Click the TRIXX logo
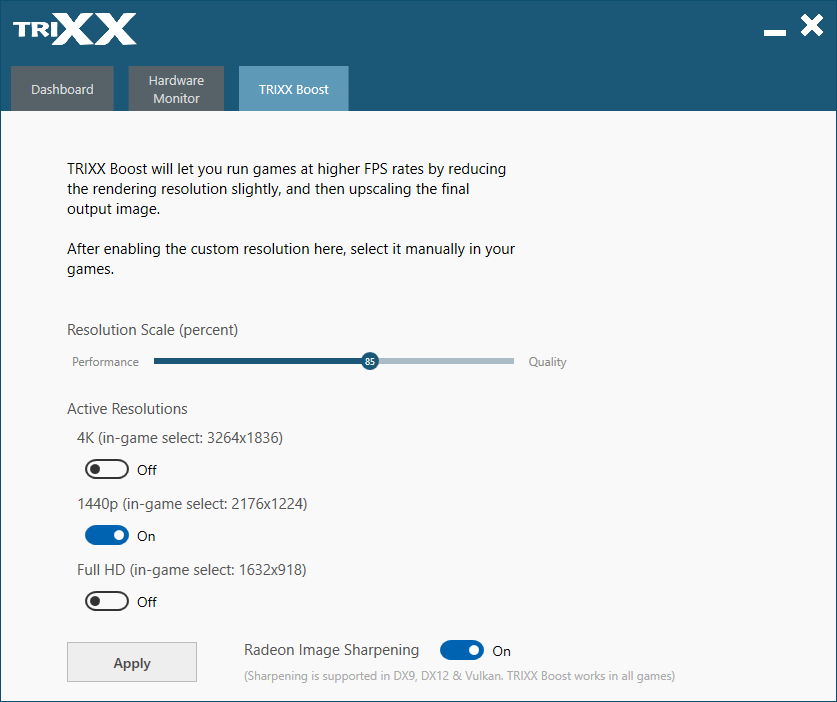This screenshot has height=702, width=837. coord(75,29)
